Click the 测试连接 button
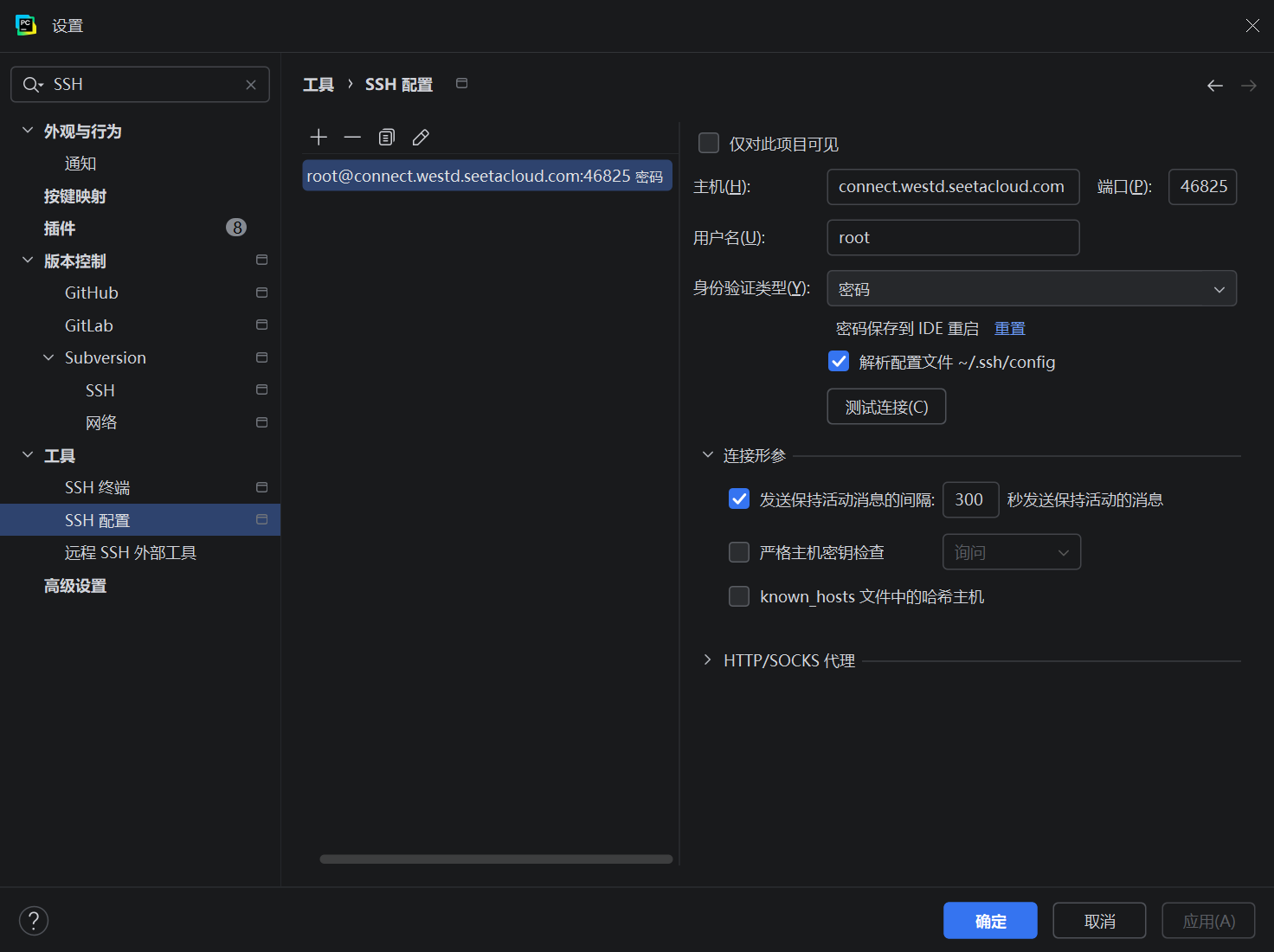 885,406
